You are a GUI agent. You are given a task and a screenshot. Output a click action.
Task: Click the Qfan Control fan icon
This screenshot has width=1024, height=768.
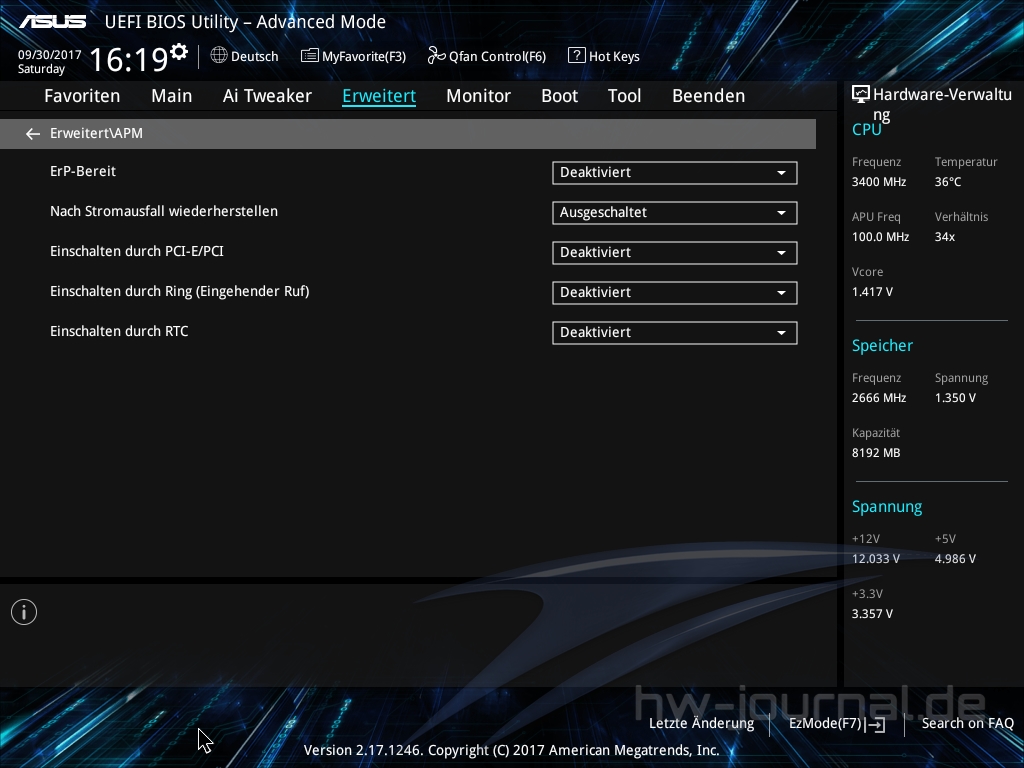tap(436, 56)
